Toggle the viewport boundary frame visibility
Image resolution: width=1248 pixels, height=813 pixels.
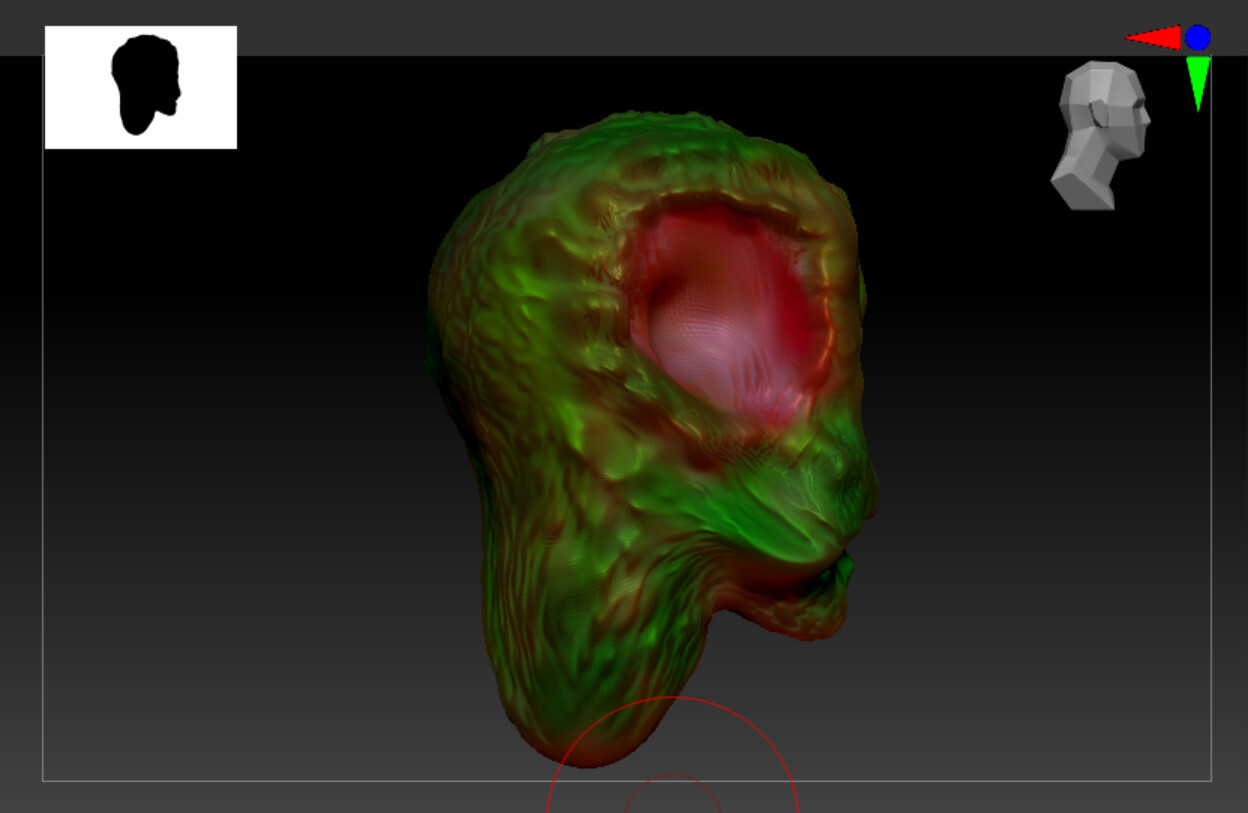click(x=44, y=400)
